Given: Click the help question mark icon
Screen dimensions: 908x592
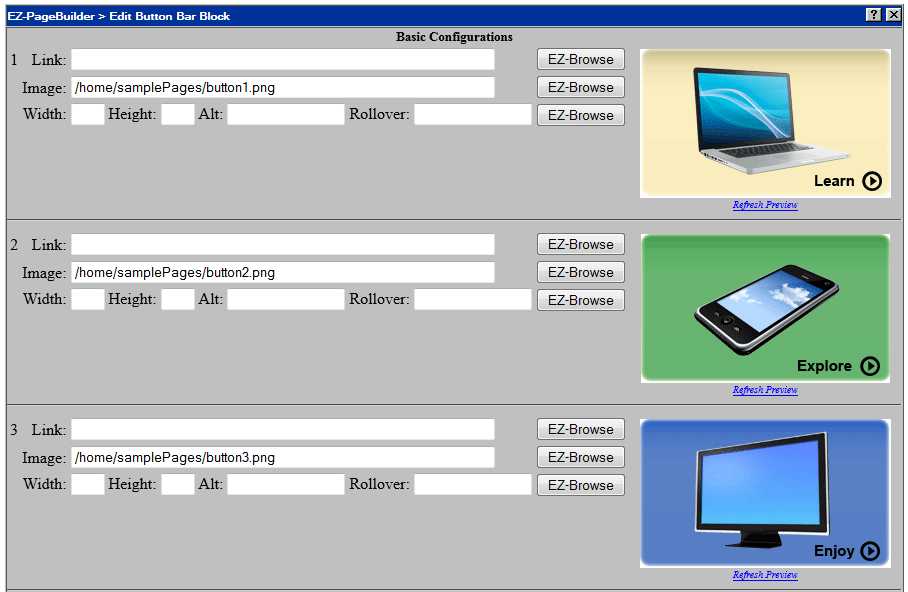Looking at the screenshot, I should 874,14.
